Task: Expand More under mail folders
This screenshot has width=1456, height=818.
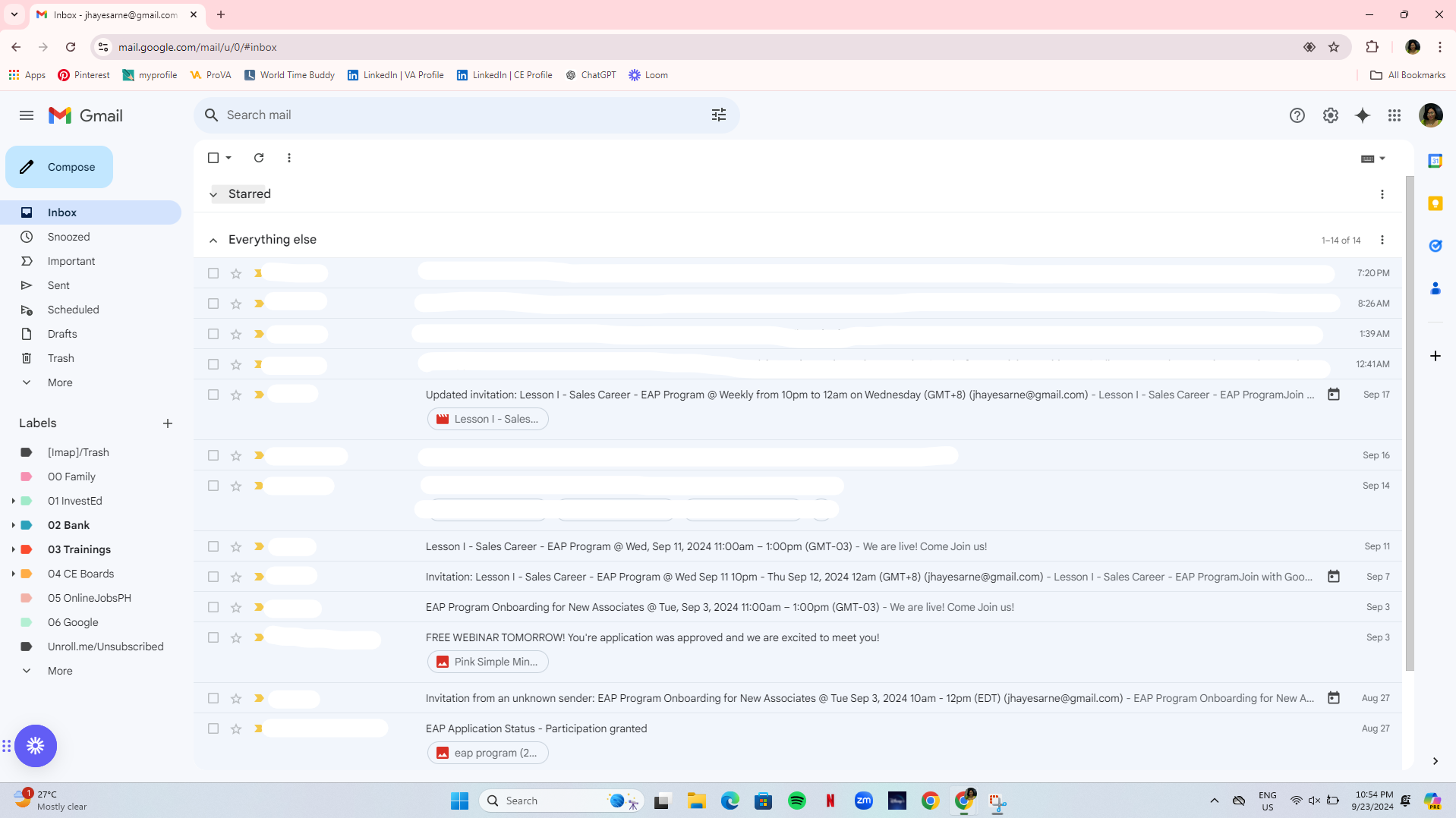Action: coord(60,382)
